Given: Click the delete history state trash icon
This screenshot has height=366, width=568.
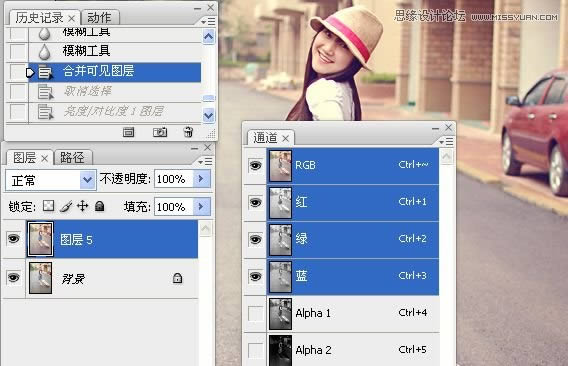Looking at the screenshot, I should point(188,132).
